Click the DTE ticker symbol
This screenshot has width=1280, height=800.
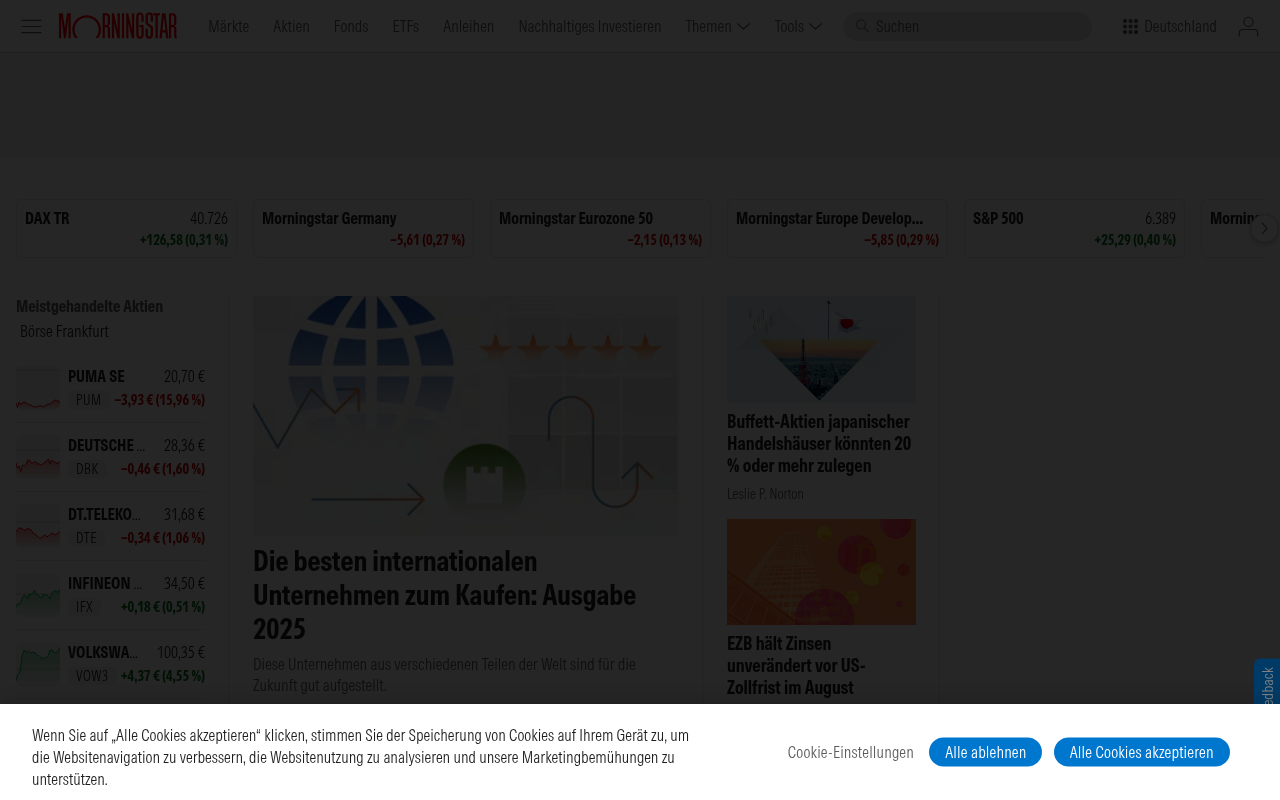point(86,537)
